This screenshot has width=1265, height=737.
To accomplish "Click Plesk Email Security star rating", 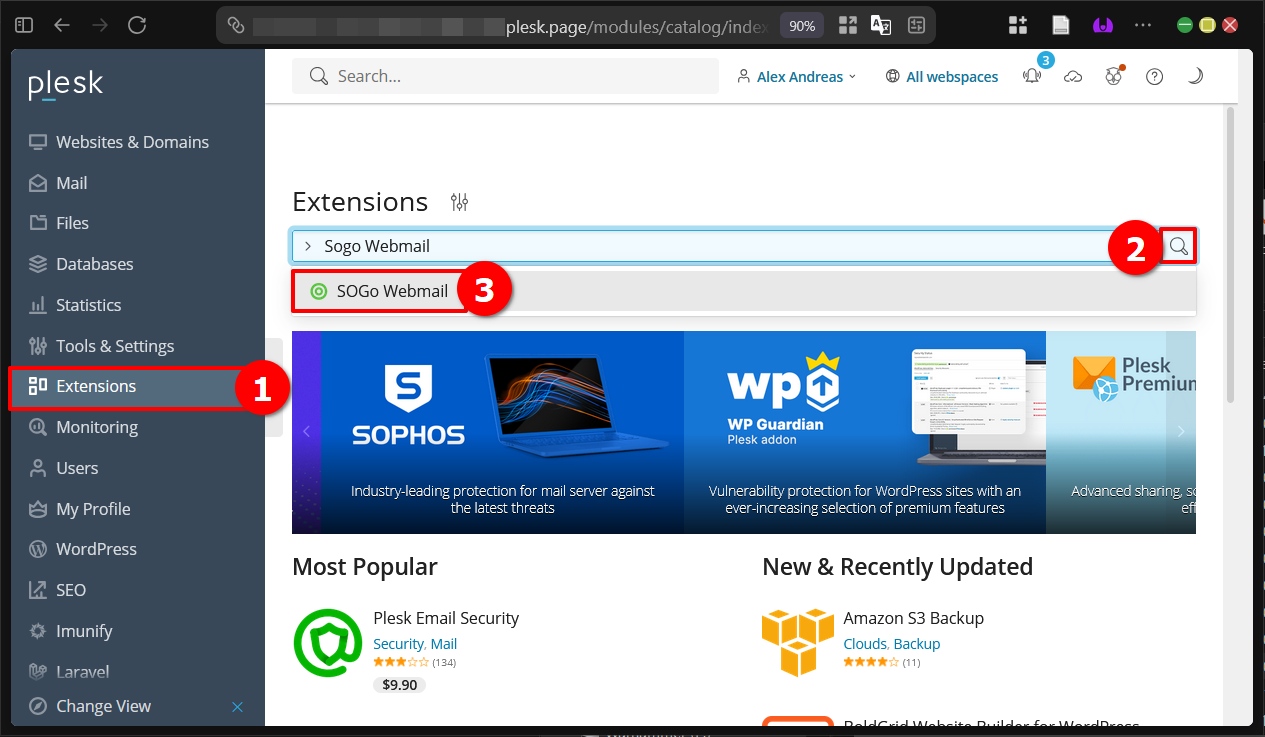I will coord(401,662).
